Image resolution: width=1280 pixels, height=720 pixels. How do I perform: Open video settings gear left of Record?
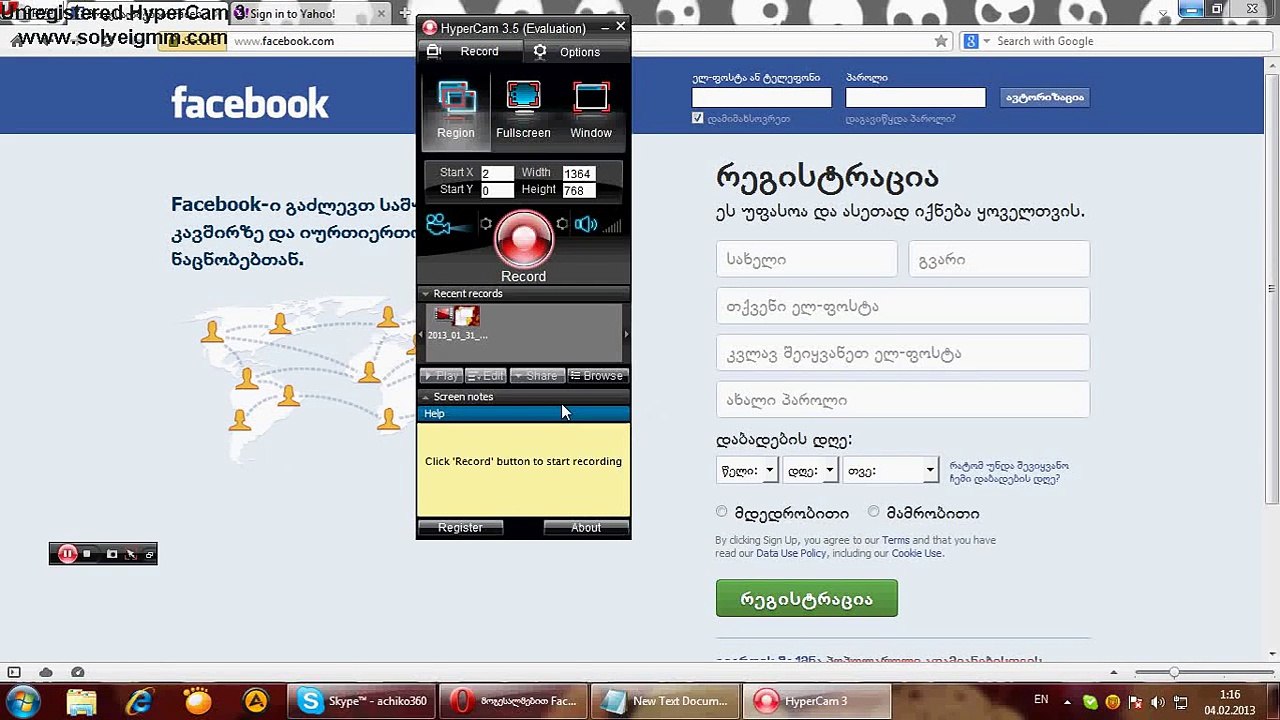[486, 224]
